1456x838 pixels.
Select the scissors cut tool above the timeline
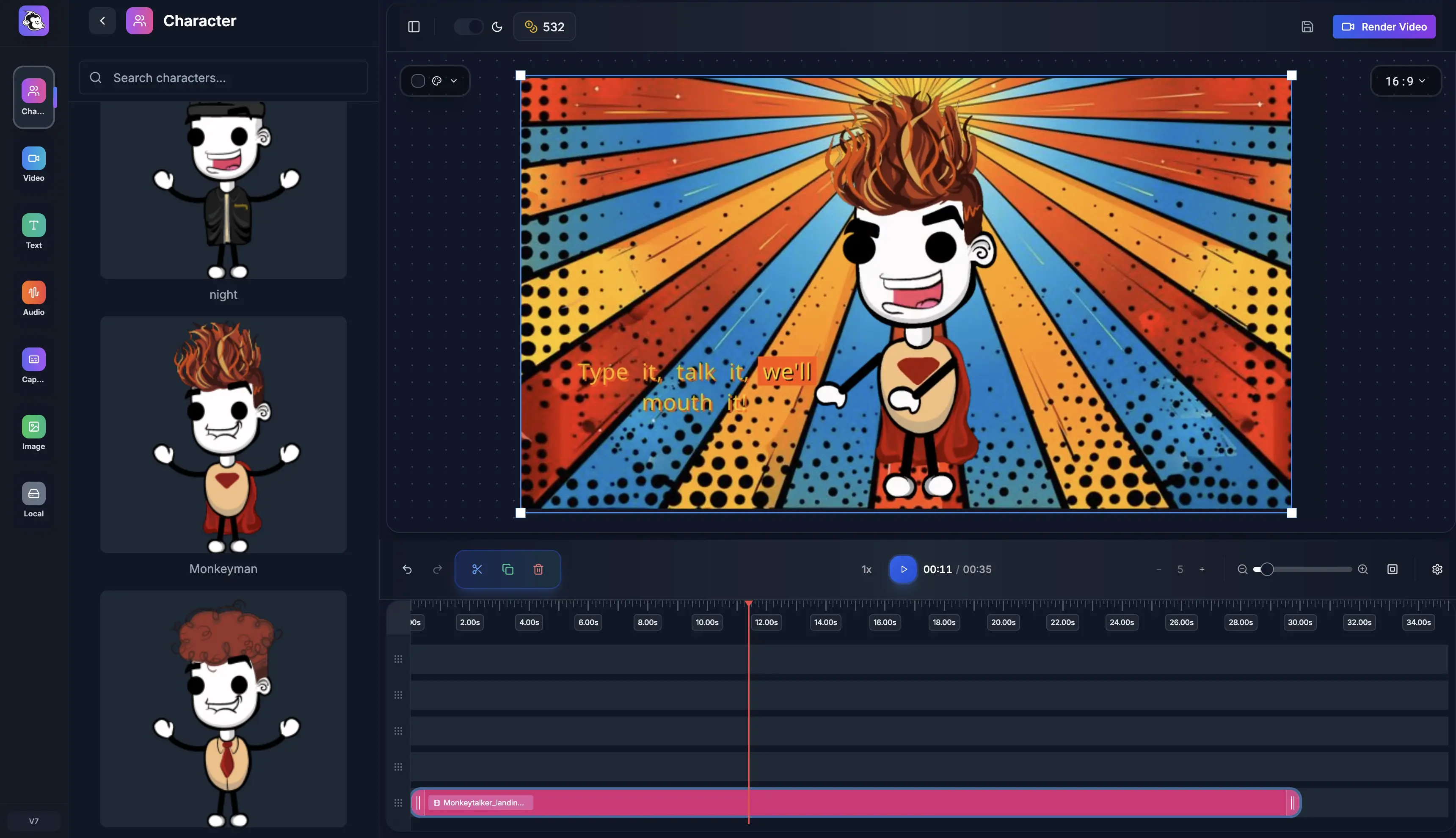[477, 569]
